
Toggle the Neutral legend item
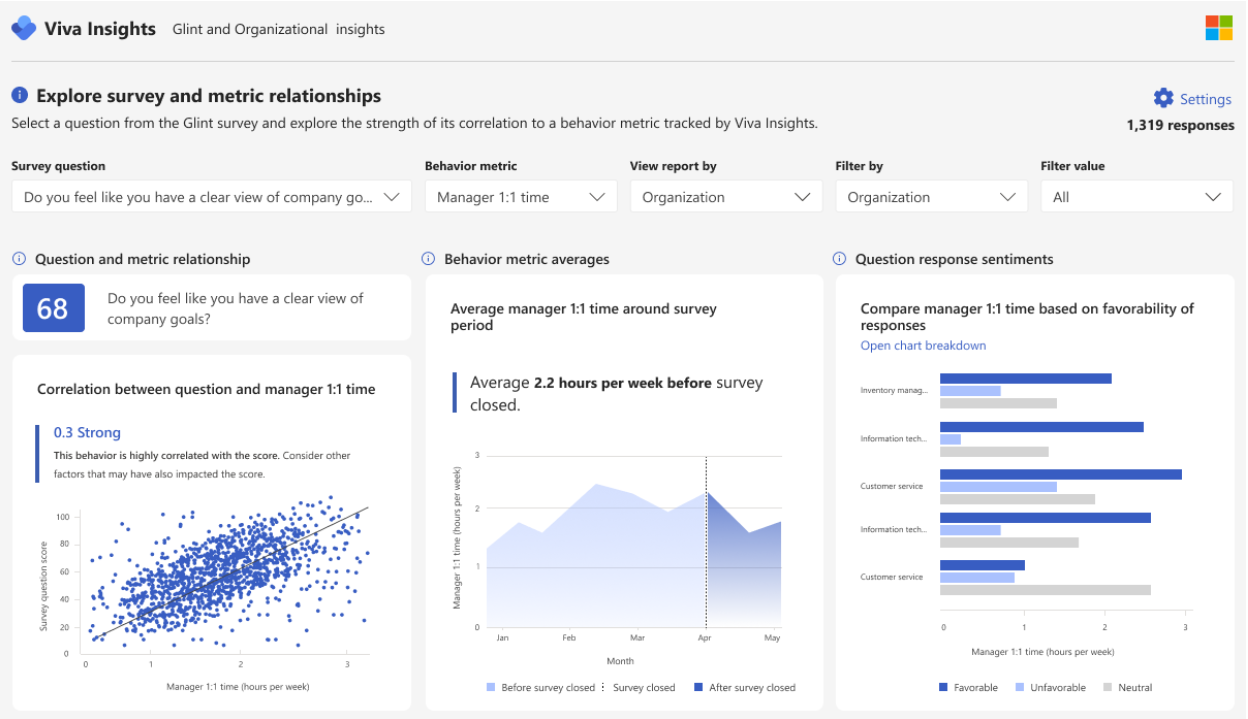(1133, 687)
